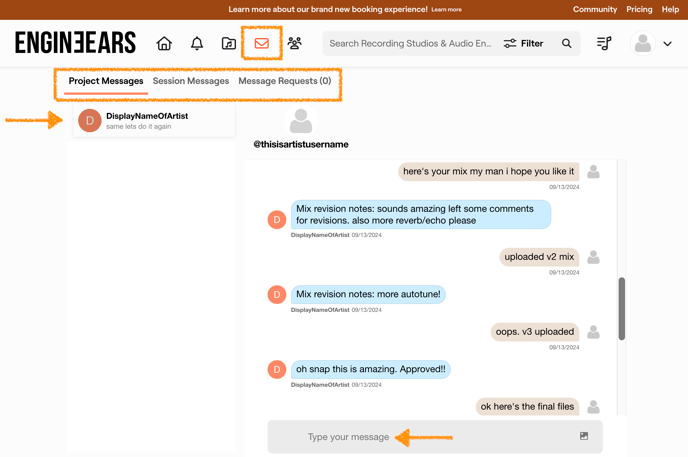Click the Learn more banner link
This screenshot has width=688, height=457.
coord(446,10)
